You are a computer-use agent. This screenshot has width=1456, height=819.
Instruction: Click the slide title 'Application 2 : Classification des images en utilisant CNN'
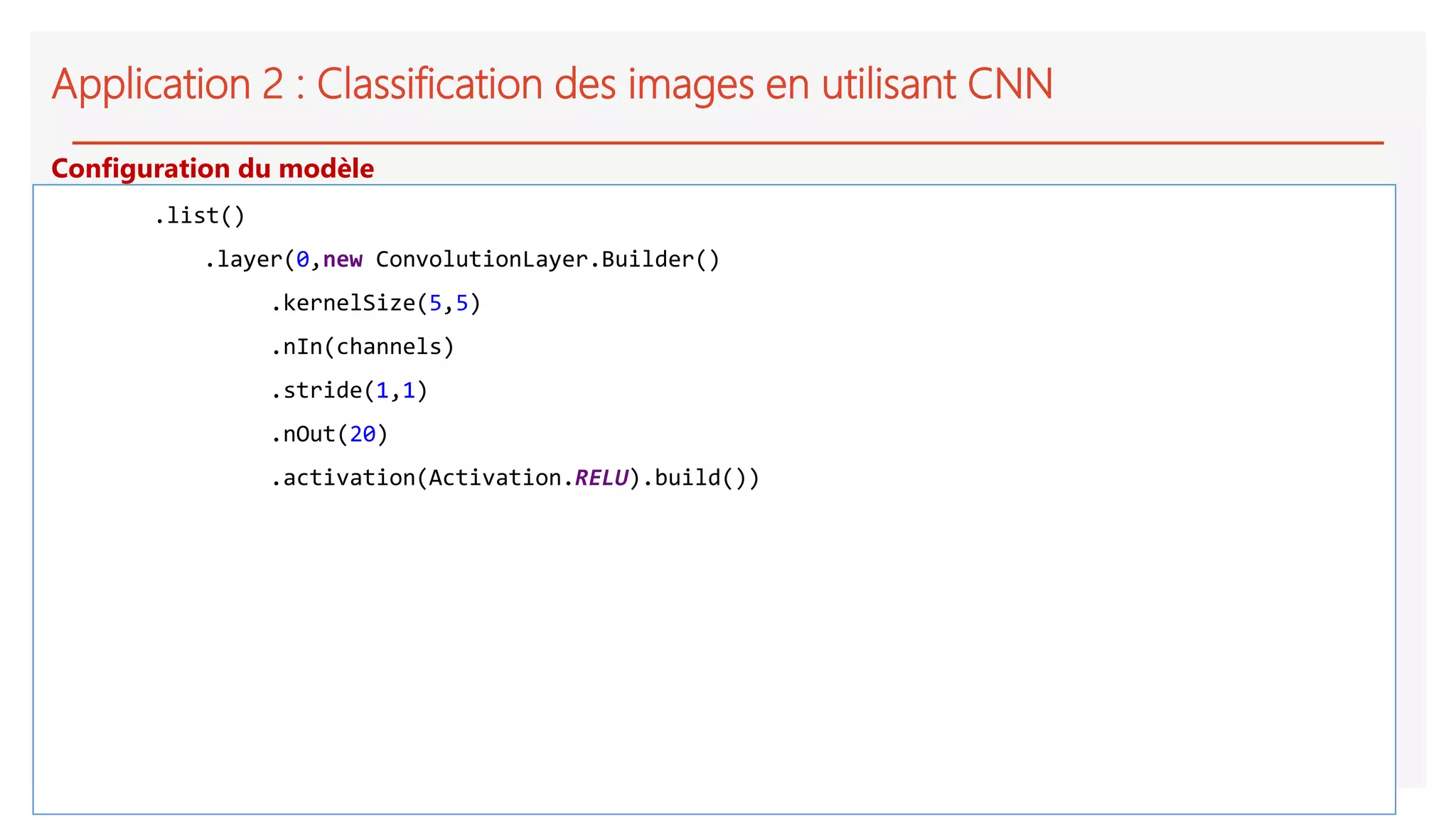coord(552,85)
